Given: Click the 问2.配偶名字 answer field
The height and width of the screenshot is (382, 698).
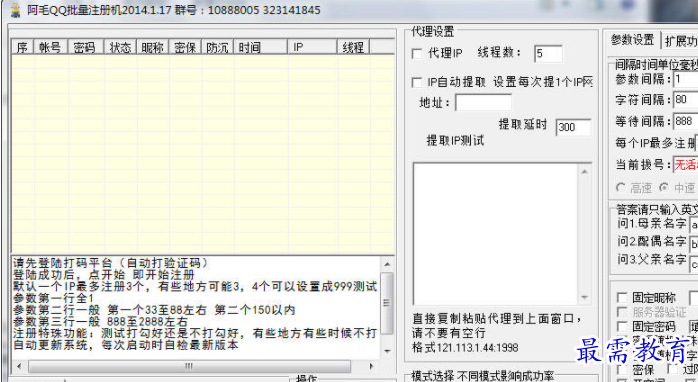Looking at the screenshot, I should pos(694,244).
